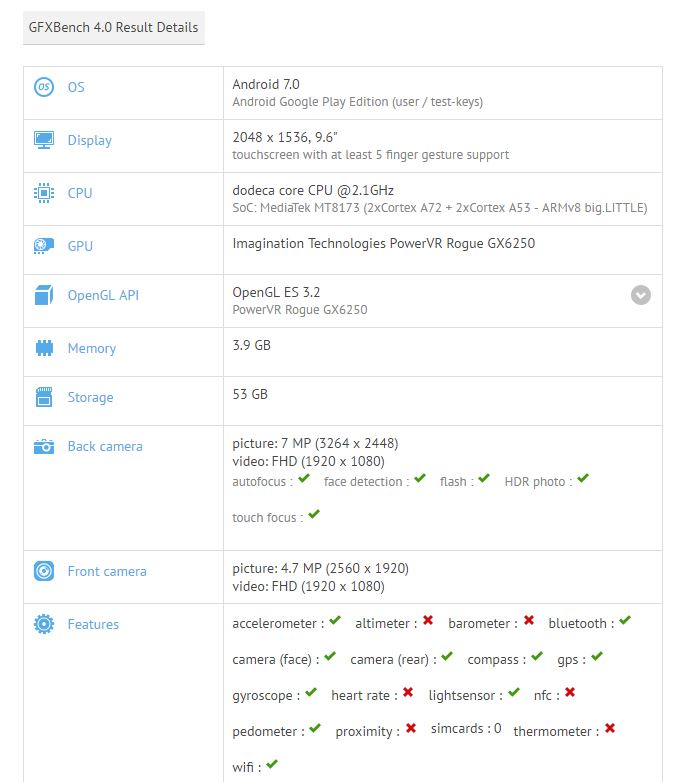
Task: Click the OpenGL API label
Action: coord(104,295)
